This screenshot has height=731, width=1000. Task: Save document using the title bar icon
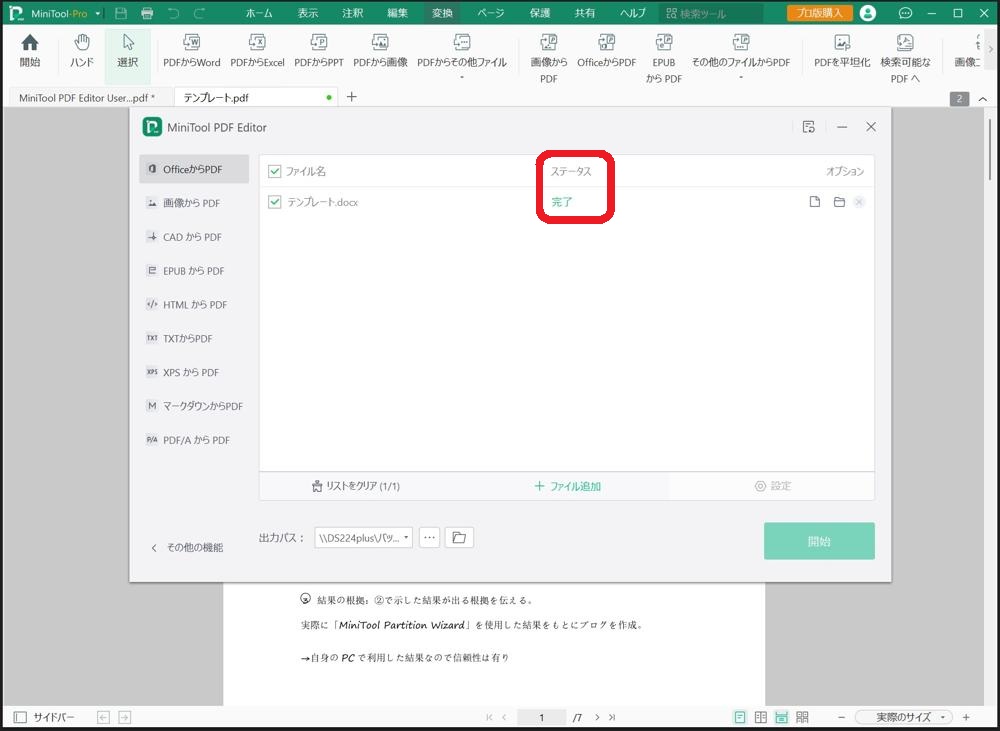121,13
